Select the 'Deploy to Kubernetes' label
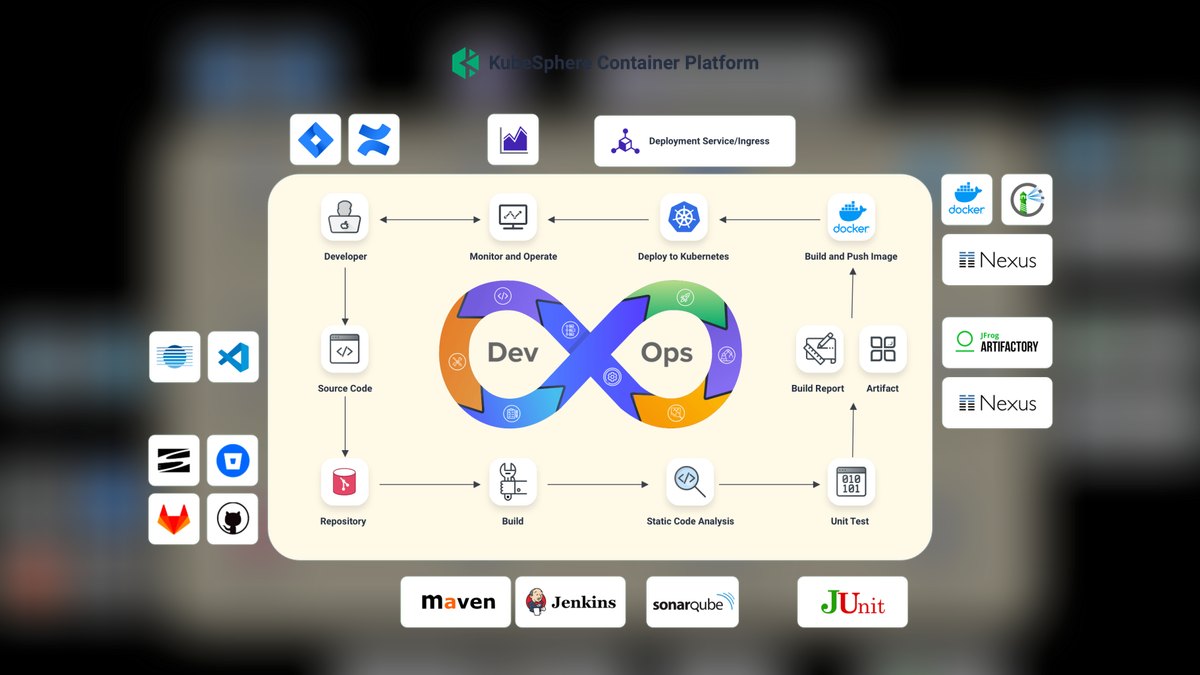The width and height of the screenshot is (1200, 675). click(684, 257)
